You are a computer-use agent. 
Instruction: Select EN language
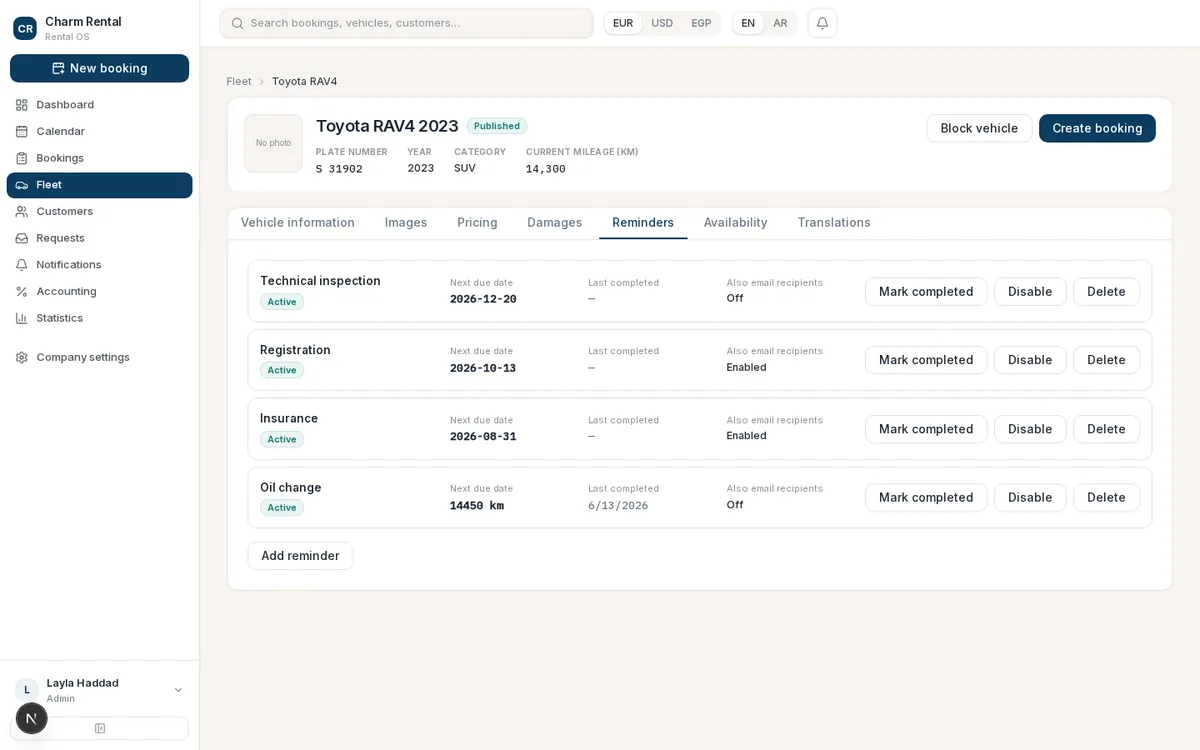pos(748,23)
